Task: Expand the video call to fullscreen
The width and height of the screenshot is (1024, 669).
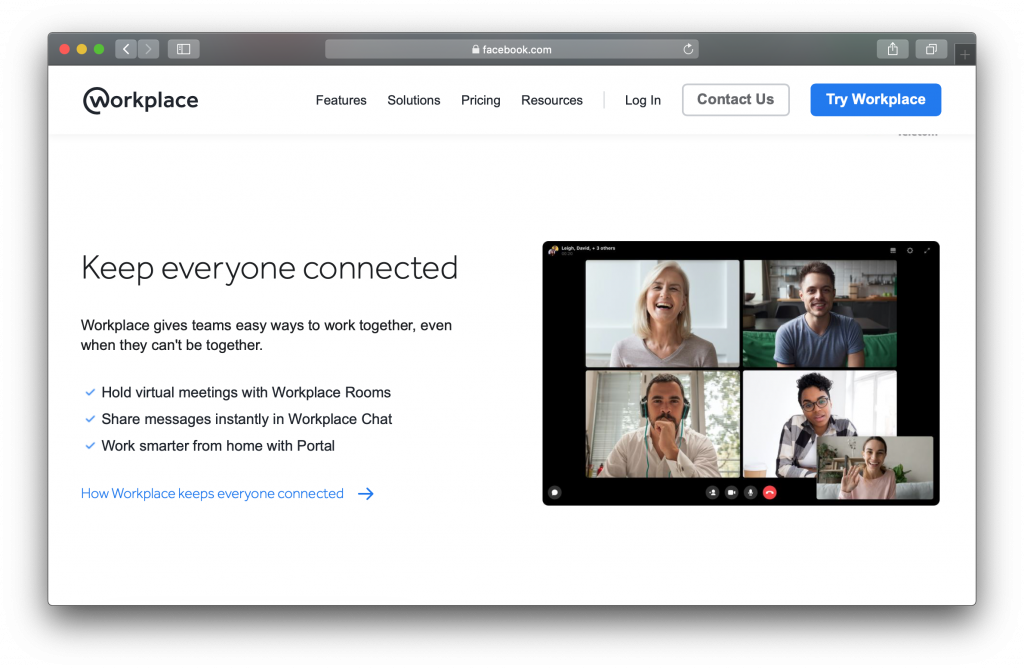Action: [x=927, y=250]
